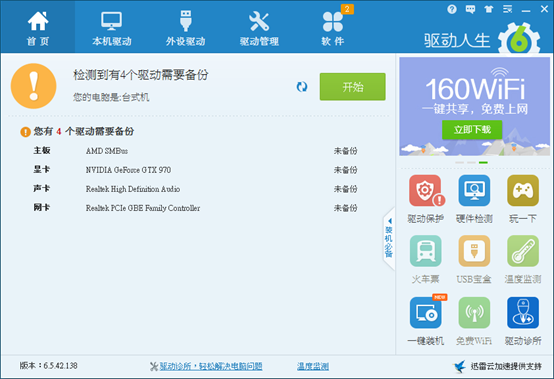Click 迅雷云加速提供支持 bird logo
The width and height of the screenshot is (554, 379).
point(460,366)
